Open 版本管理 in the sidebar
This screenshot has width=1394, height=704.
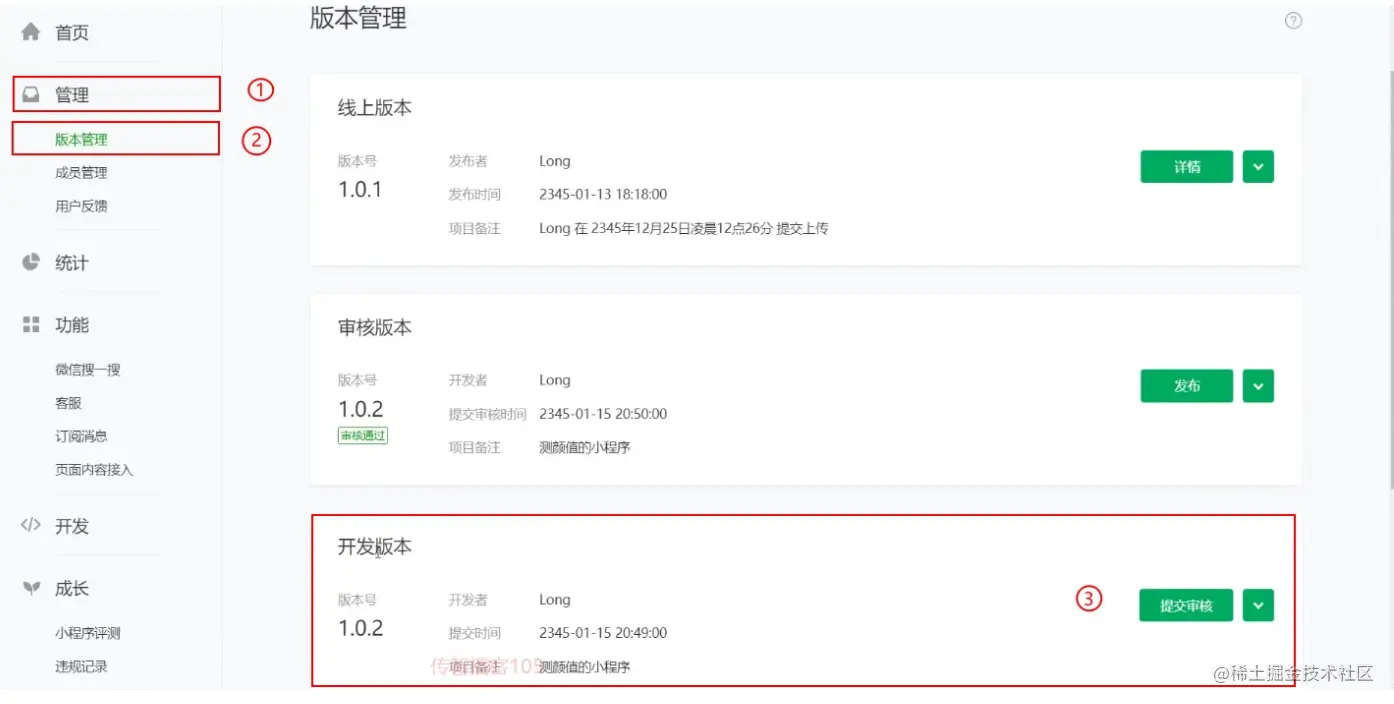(x=81, y=140)
